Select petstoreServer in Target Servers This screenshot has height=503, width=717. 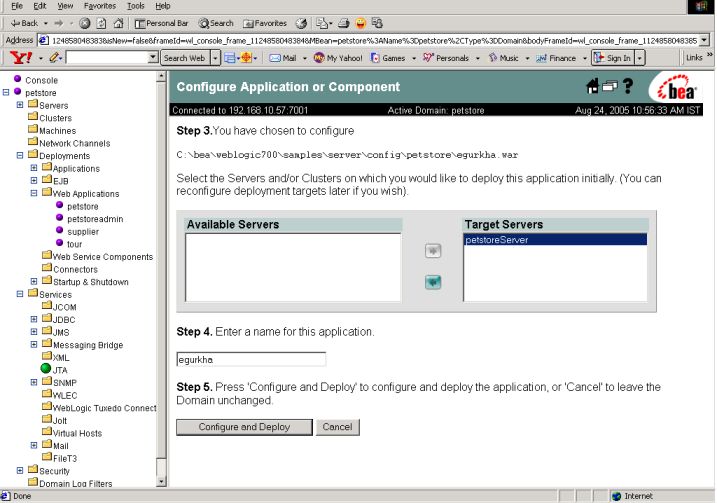(555, 240)
